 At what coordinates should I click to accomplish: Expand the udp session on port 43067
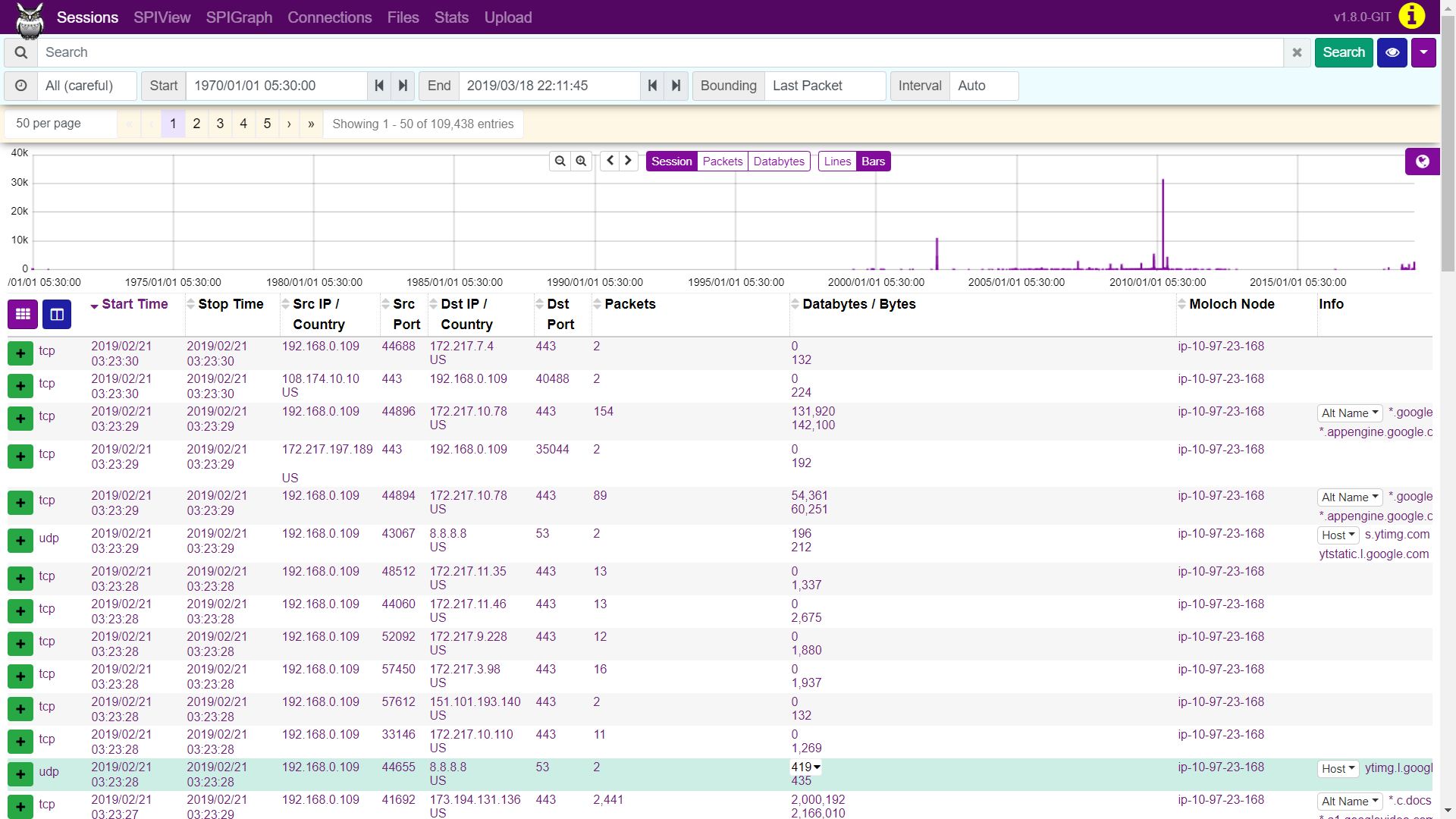(20, 540)
